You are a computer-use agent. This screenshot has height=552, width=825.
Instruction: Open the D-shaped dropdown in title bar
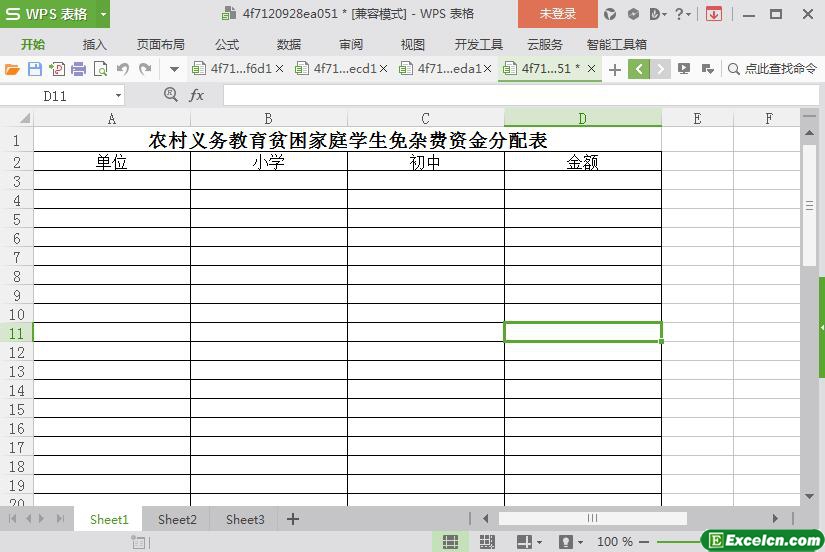(656, 14)
